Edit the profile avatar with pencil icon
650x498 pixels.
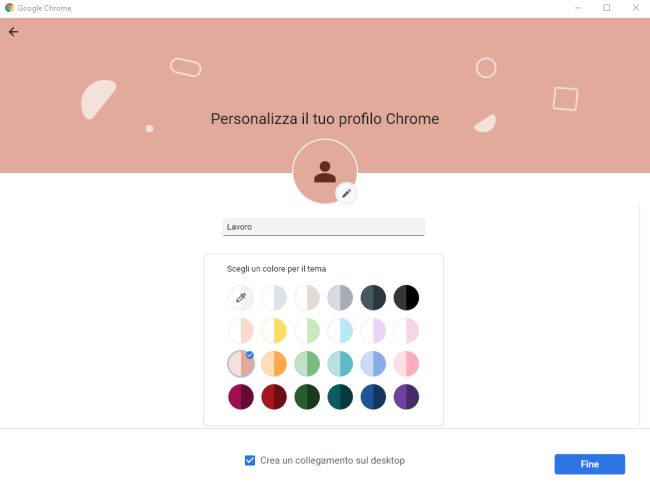click(x=346, y=193)
